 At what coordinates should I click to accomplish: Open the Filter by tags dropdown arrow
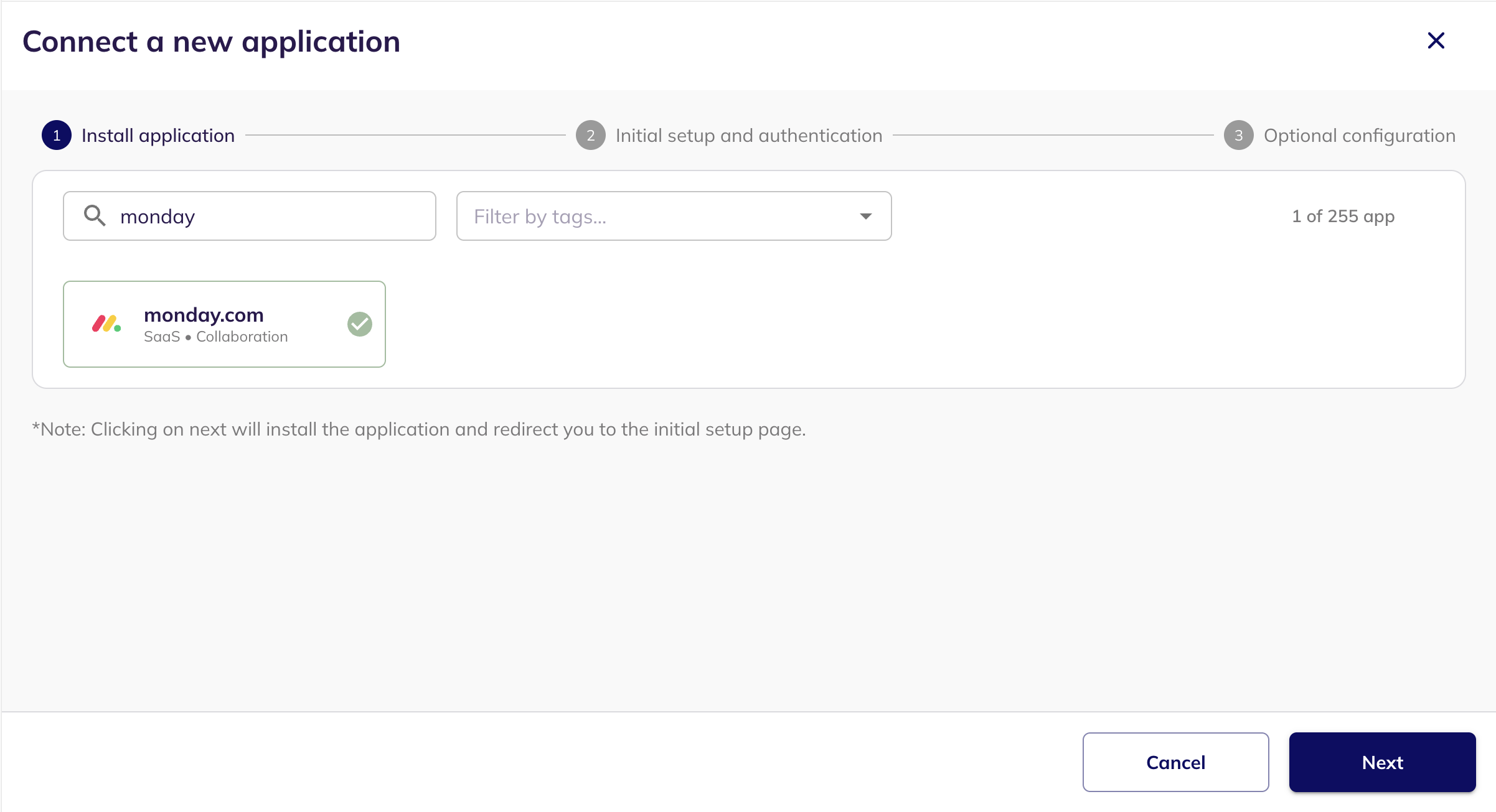click(865, 216)
